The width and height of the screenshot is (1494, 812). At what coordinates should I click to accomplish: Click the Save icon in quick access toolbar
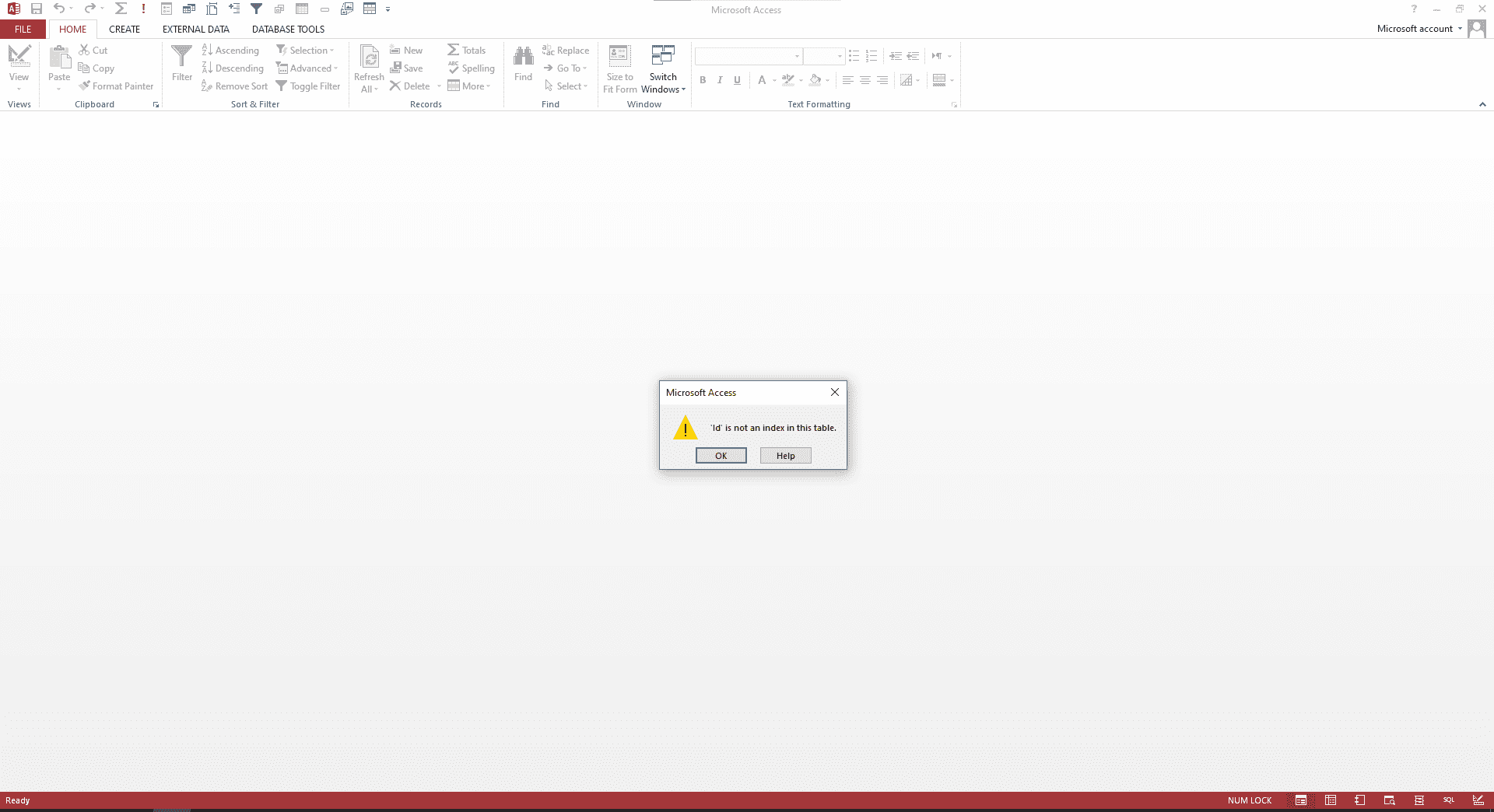[37, 9]
